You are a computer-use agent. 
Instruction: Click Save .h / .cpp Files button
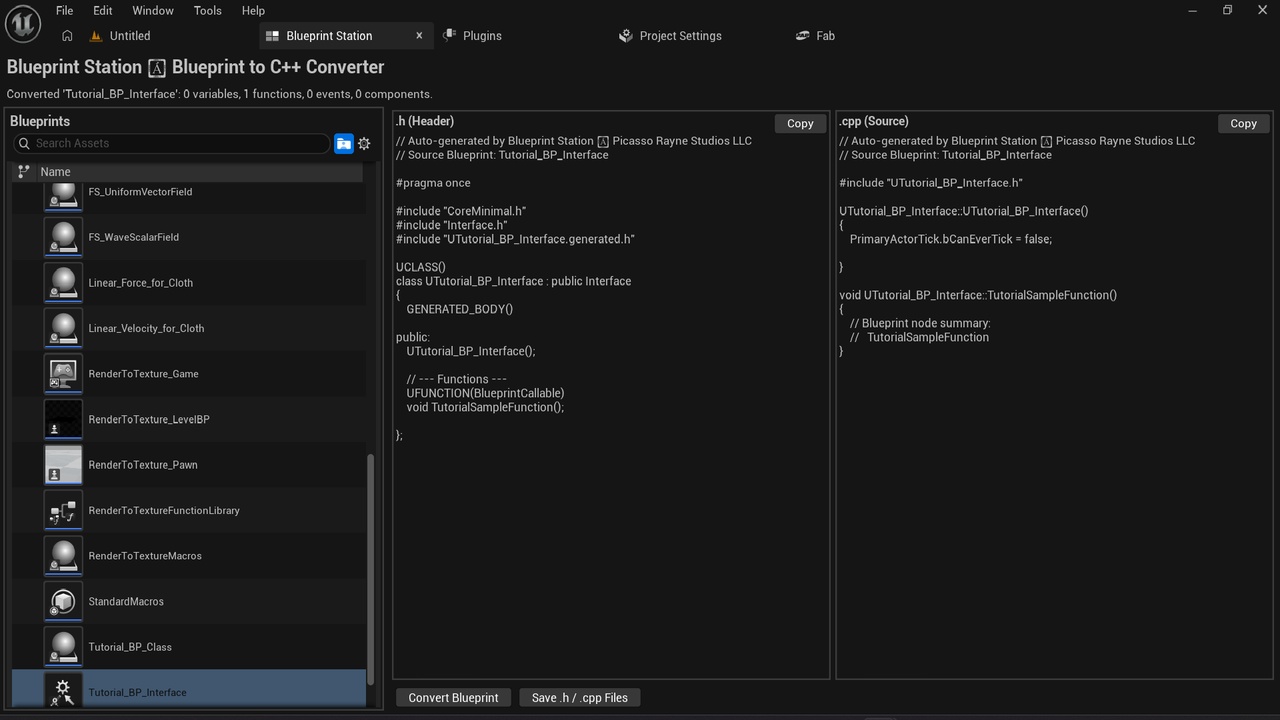tap(580, 698)
